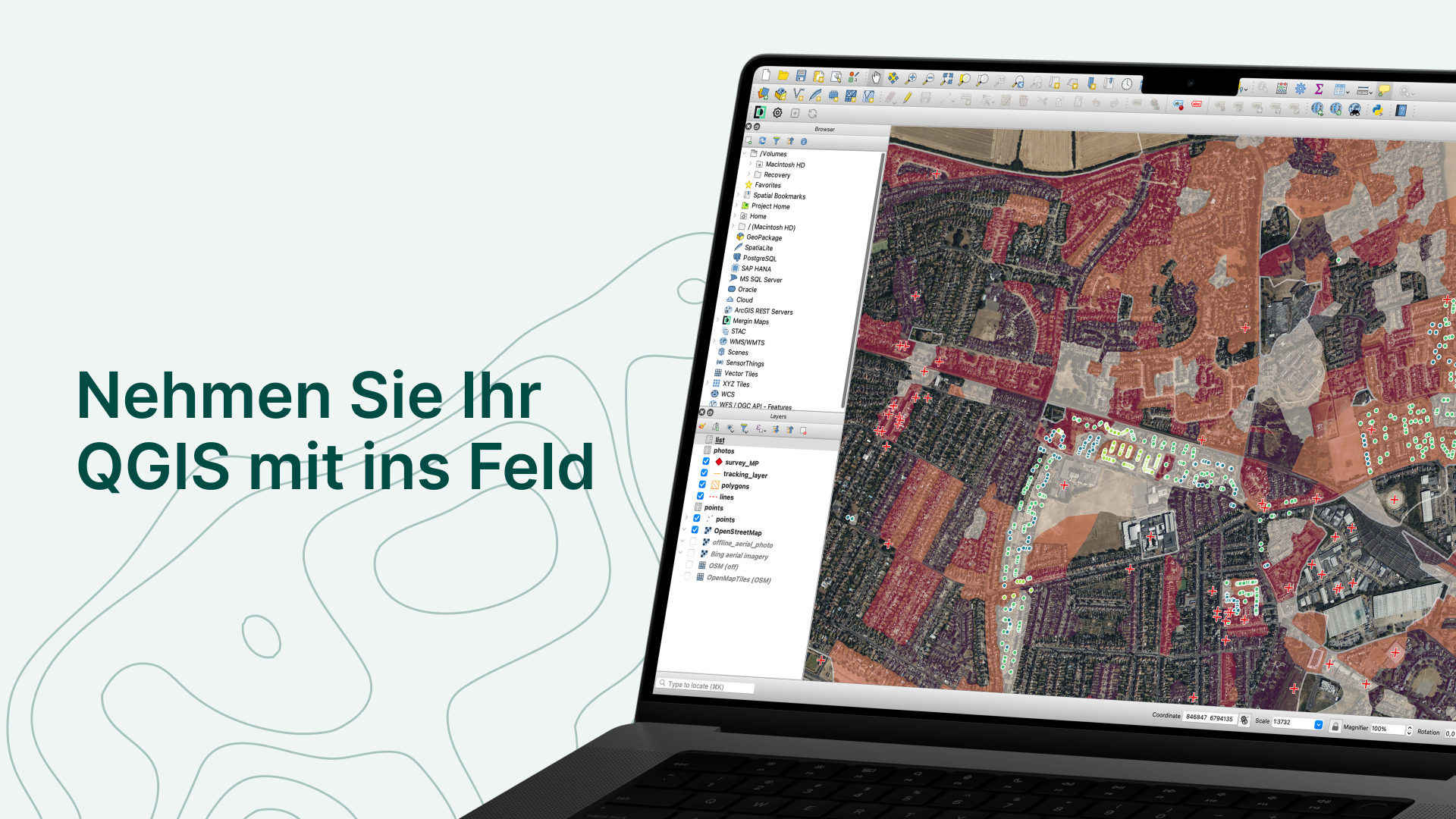Enable the Bing aerial imagery checkbox
This screenshot has height=819, width=1456.
click(x=691, y=553)
